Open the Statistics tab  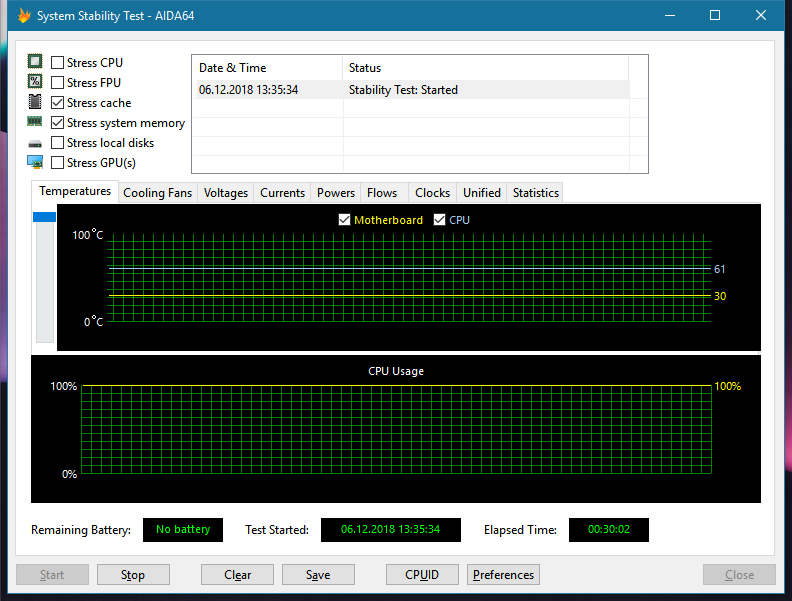tap(535, 193)
